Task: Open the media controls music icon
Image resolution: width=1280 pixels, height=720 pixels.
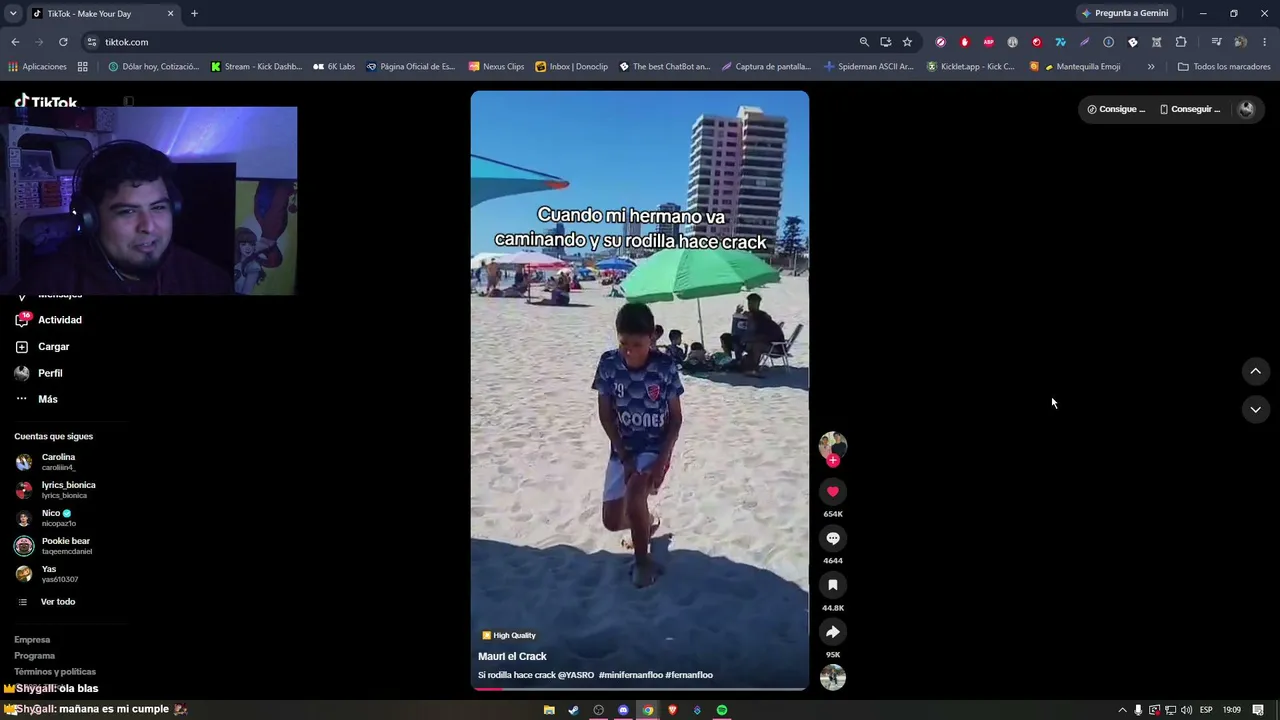Action: pos(1216,42)
